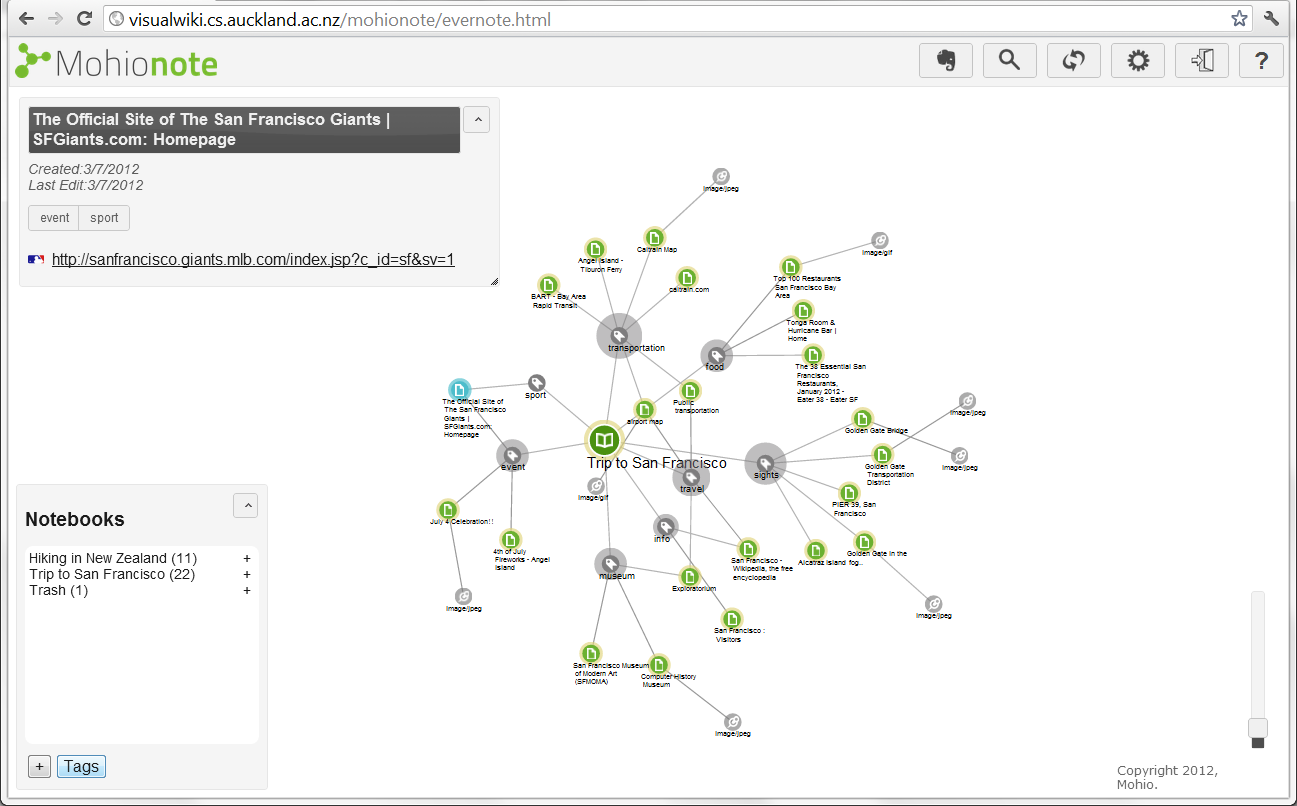Screen dimensions: 1297x806
Task: Open the 38 Essential Restaurants note node
Action: point(814,354)
